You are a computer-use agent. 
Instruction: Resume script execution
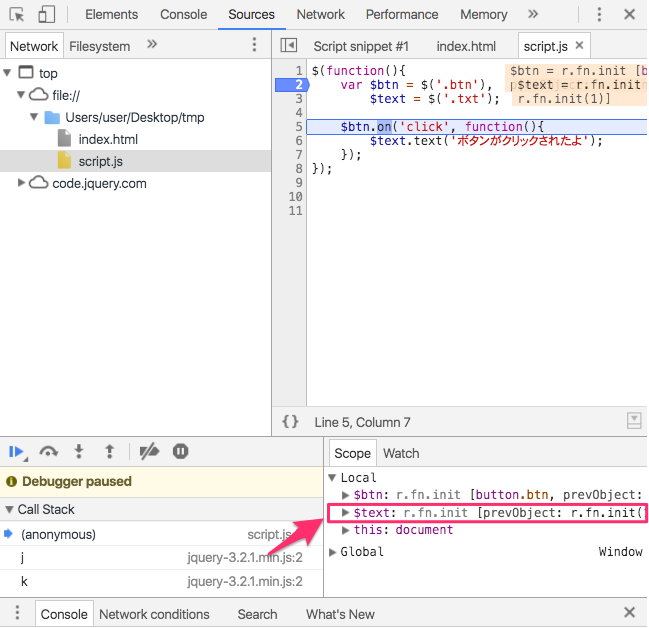click(x=17, y=452)
